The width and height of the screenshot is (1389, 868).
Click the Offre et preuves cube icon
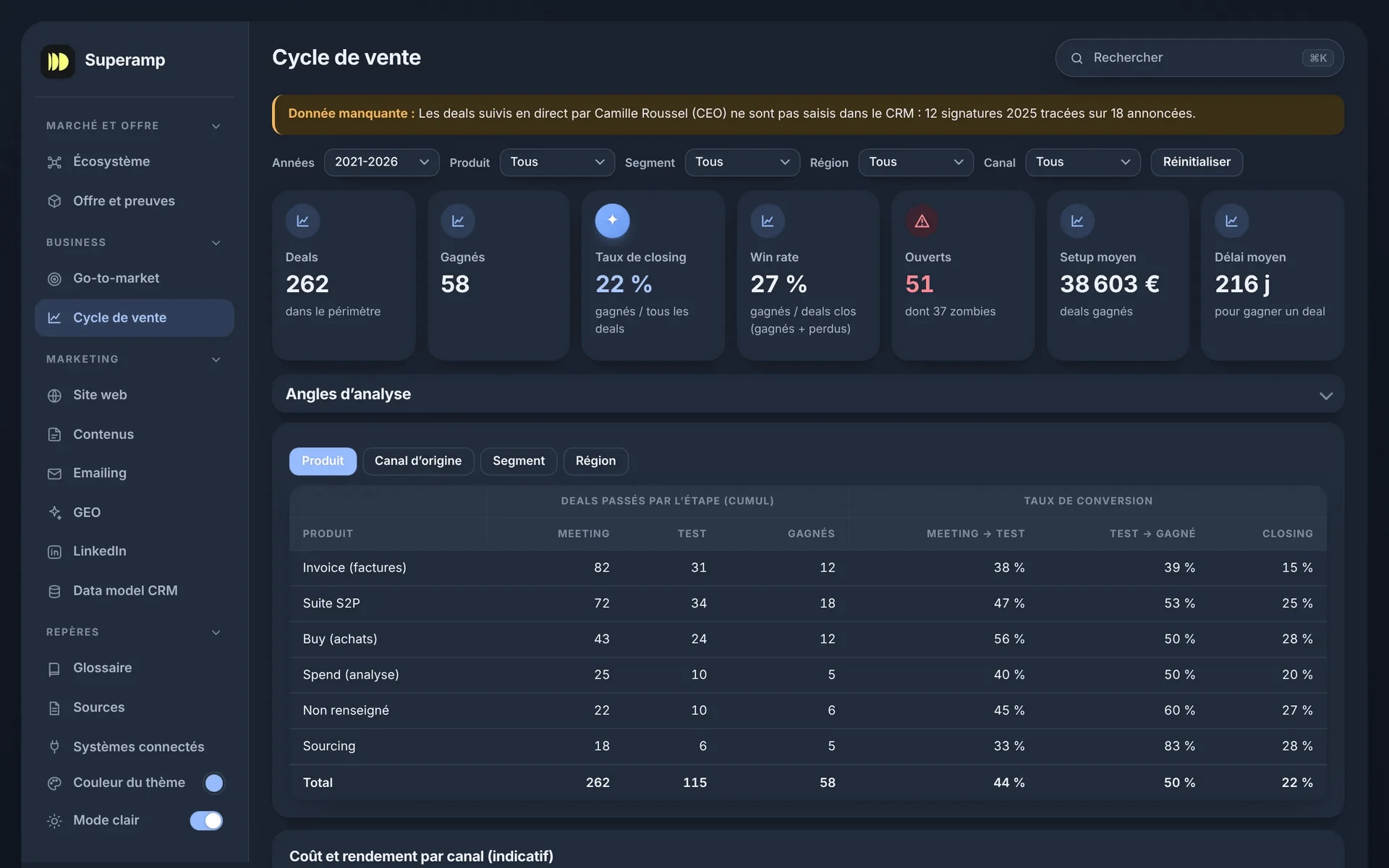coord(54,201)
